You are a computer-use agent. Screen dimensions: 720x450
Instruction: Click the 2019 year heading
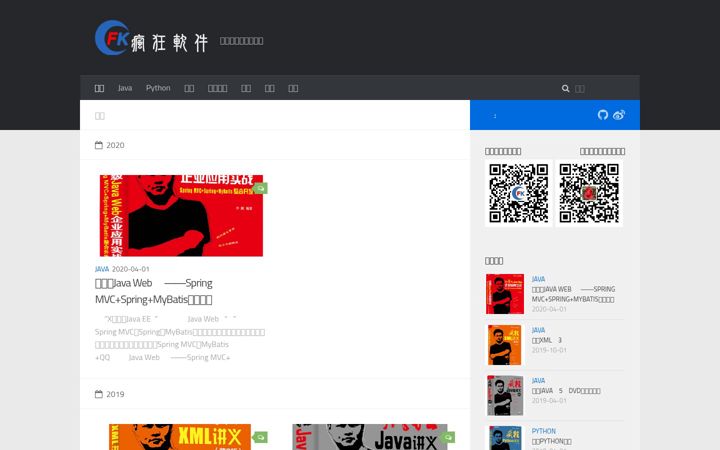[115, 394]
